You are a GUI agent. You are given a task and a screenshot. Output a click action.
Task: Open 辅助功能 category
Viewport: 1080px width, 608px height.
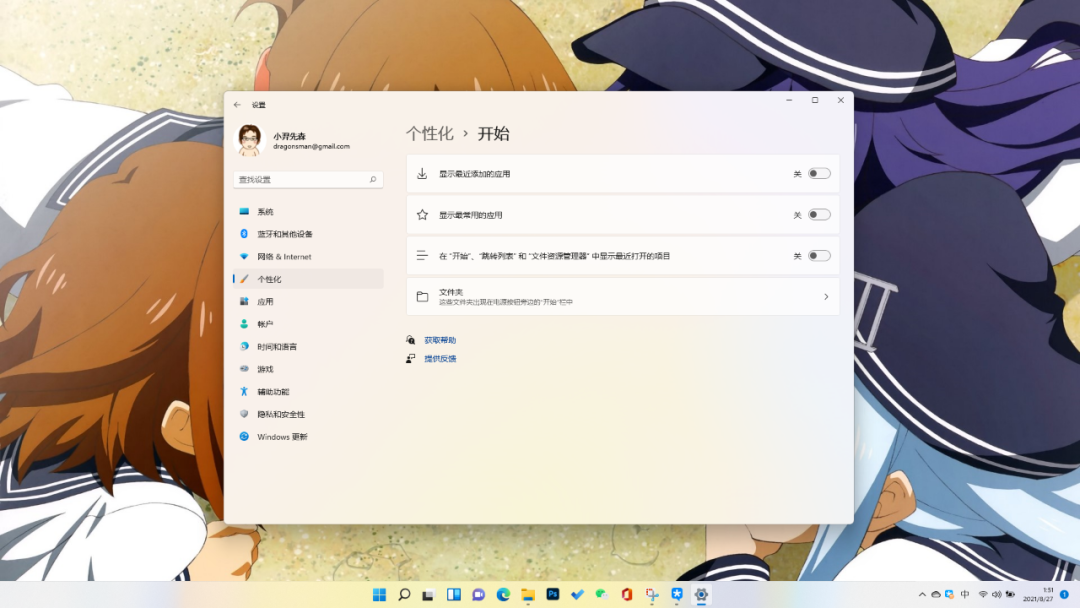[308, 392]
